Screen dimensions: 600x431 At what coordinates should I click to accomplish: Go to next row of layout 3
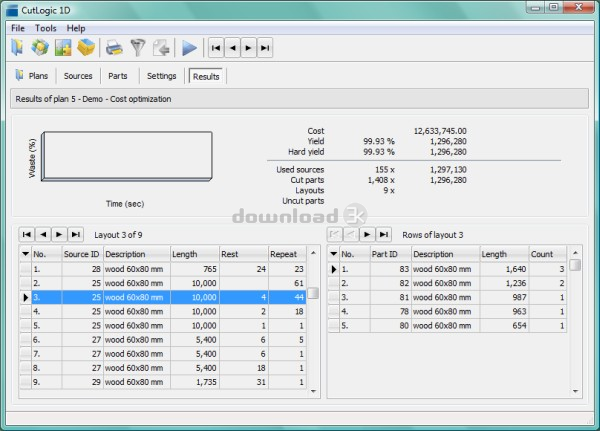coord(367,234)
